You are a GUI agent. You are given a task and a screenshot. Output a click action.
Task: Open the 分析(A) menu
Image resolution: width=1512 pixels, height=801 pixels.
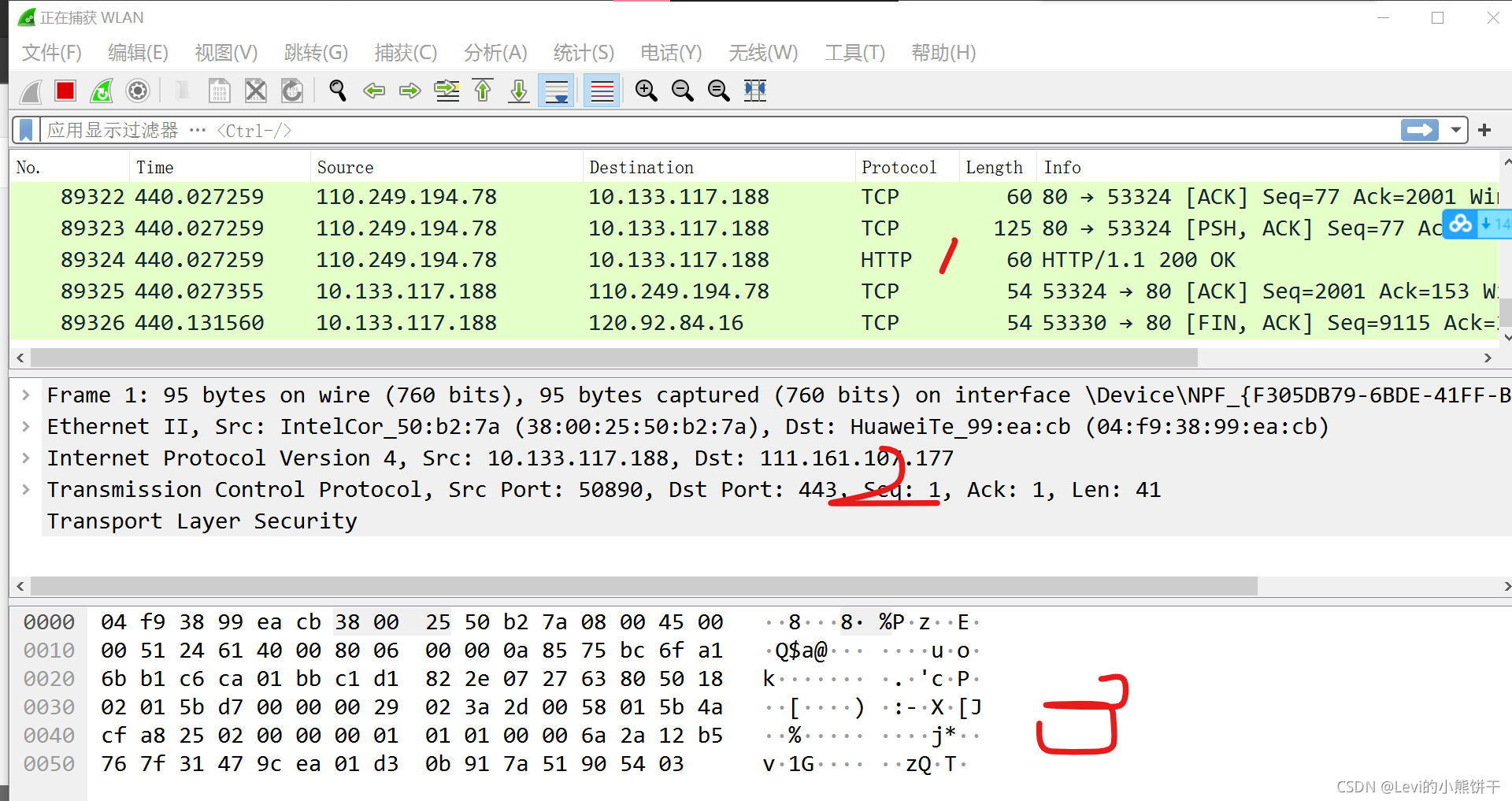click(495, 53)
